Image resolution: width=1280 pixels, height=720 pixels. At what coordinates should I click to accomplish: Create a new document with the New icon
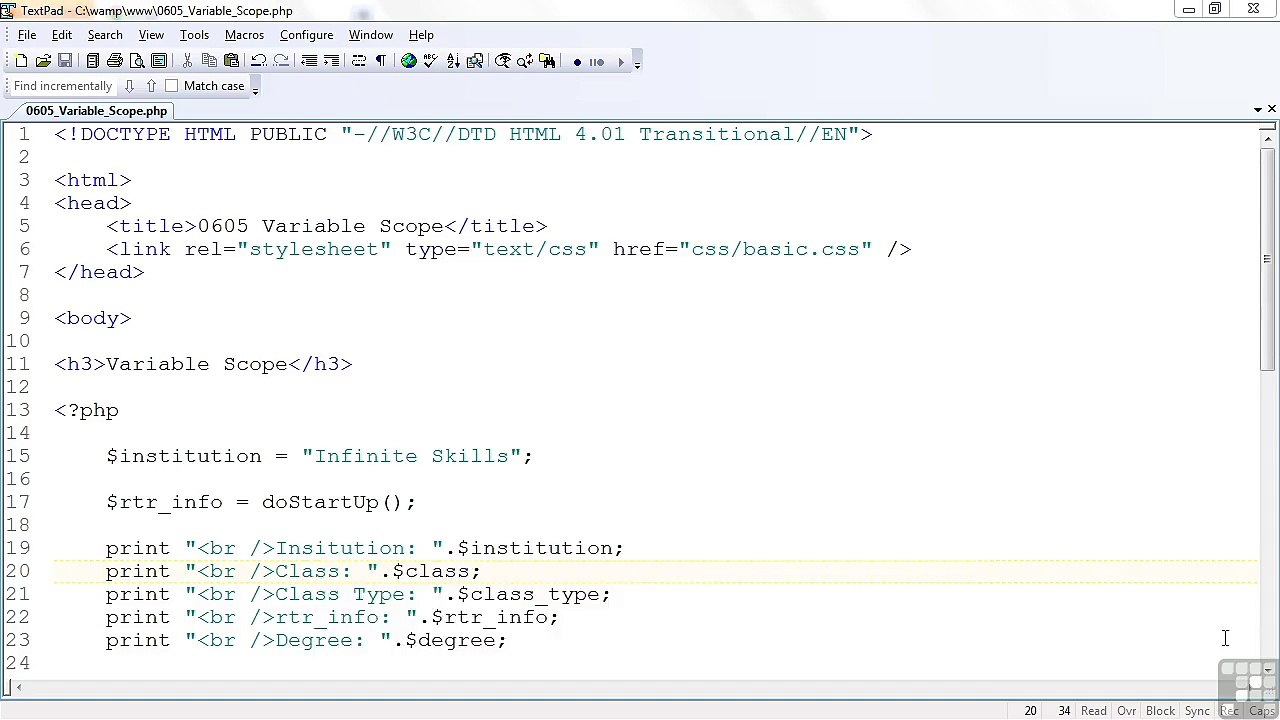(x=21, y=61)
